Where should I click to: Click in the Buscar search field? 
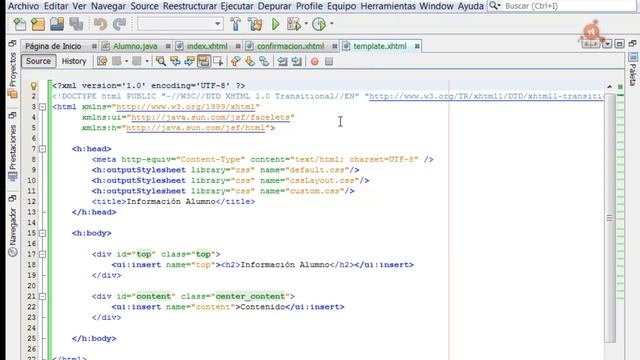569,6
